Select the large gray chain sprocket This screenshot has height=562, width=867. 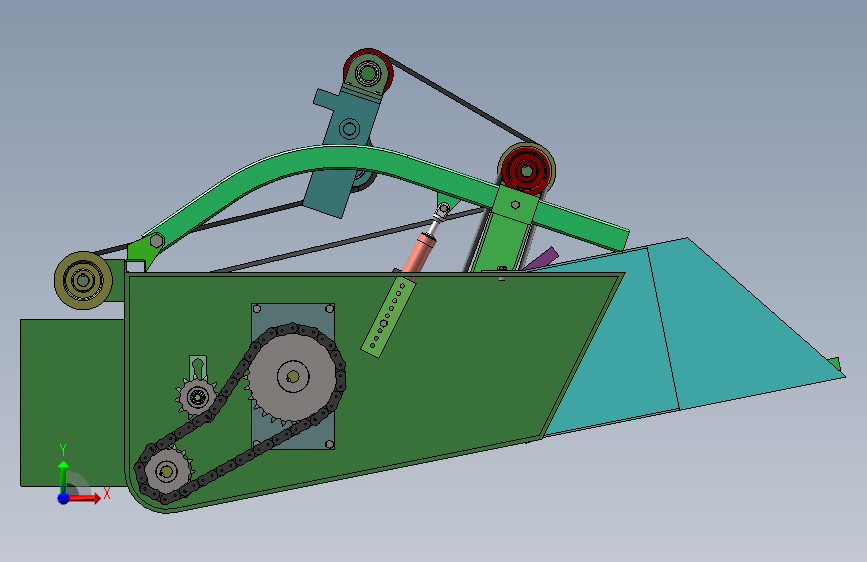pyautogui.click(x=292, y=377)
